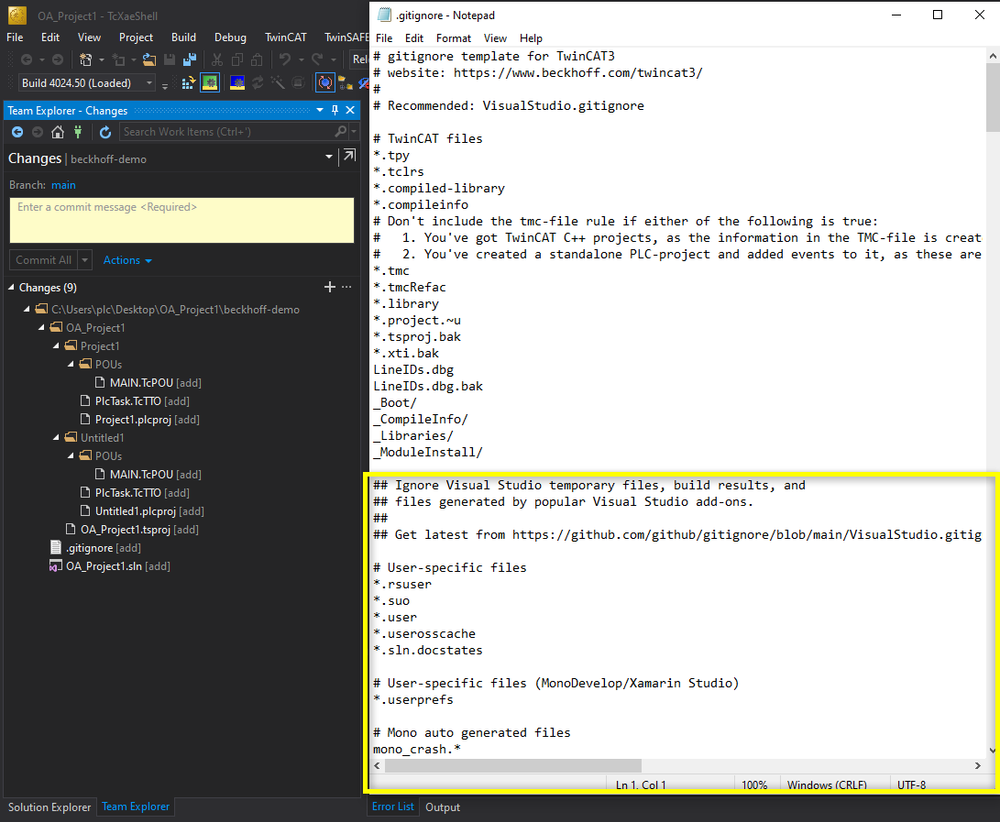Image resolution: width=1000 pixels, height=822 pixels.
Task: Open the Build 4024.50 (Loaded) dropdown
Action: [x=149, y=83]
